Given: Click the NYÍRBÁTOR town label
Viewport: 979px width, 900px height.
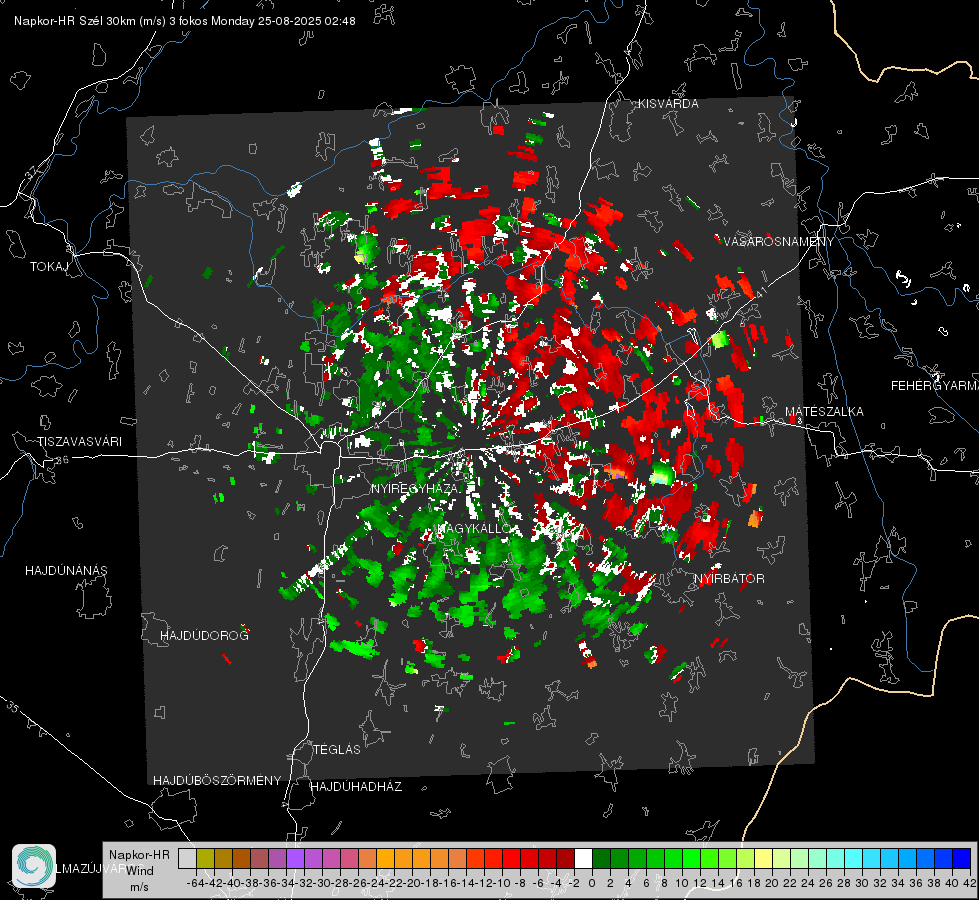Looking at the screenshot, I should tap(729, 578).
